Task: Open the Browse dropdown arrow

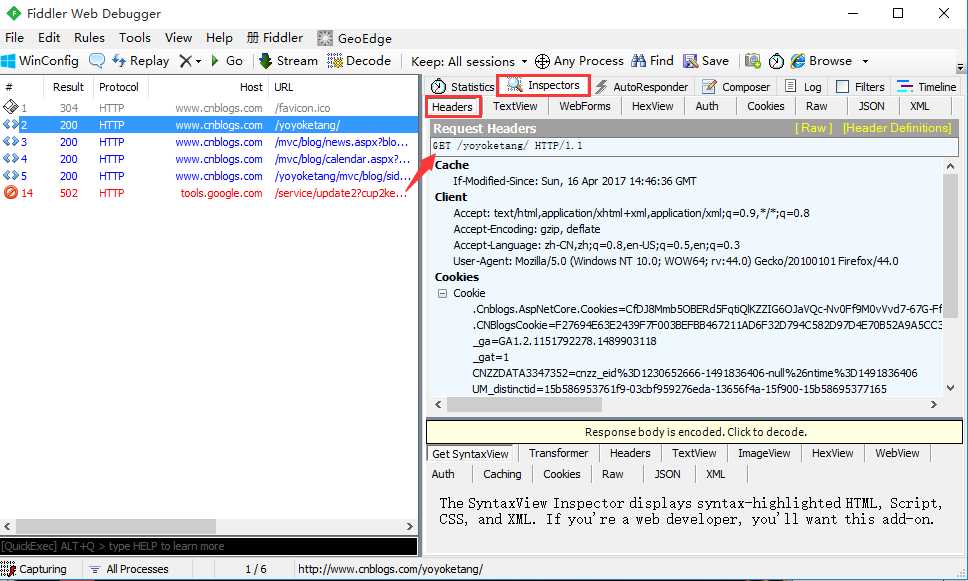Action: tap(866, 61)
